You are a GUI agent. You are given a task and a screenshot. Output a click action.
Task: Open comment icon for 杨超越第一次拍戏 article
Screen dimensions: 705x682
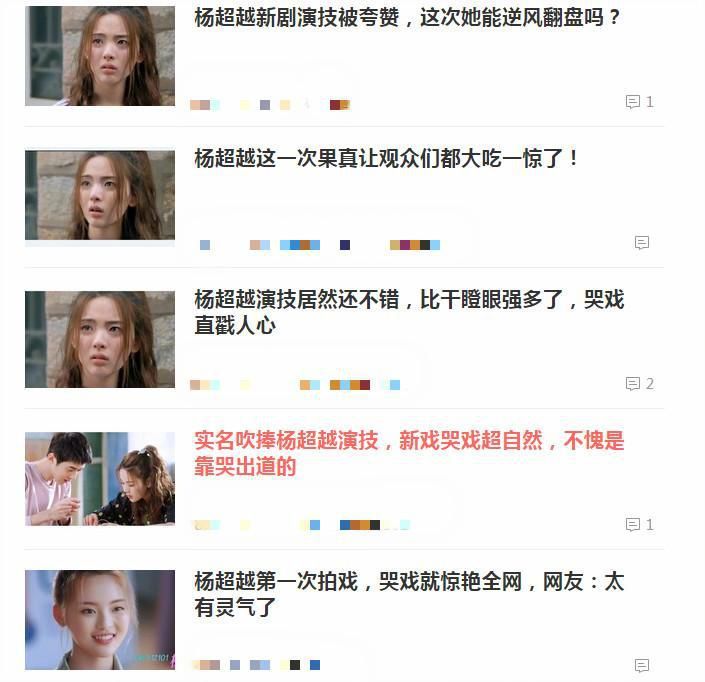tap(642, 665)
